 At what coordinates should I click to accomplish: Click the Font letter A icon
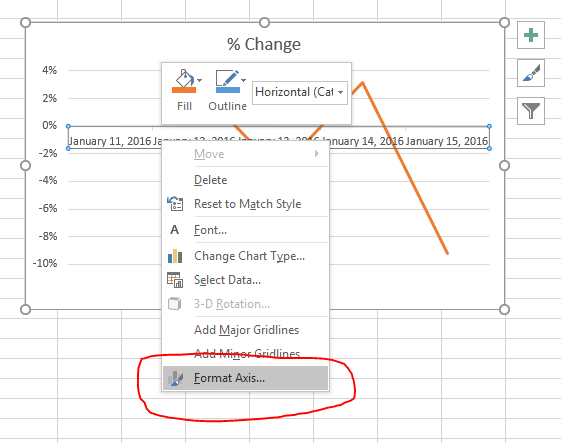174,230
